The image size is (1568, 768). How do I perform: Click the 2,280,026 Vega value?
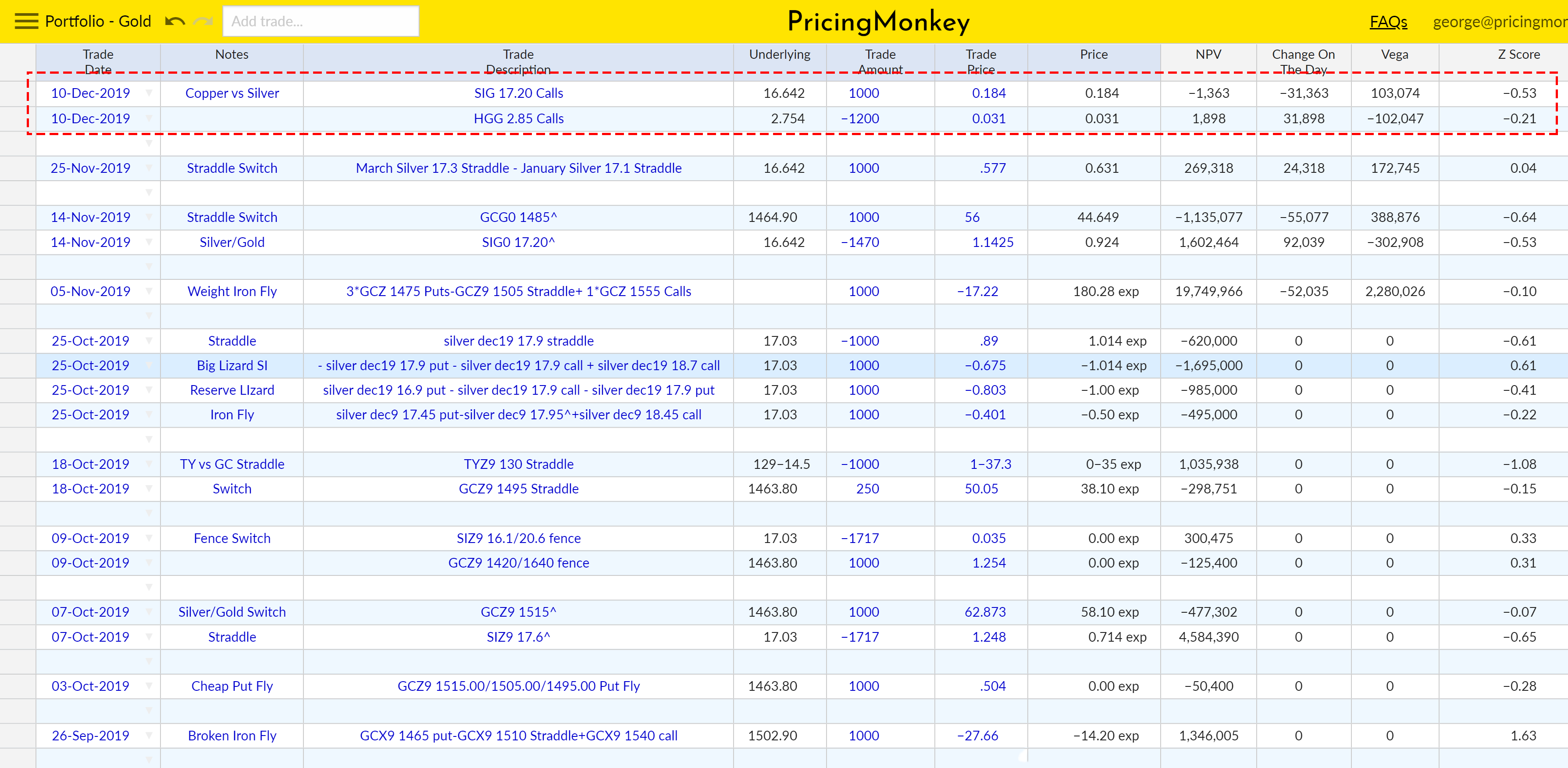tap(1394, 292)
